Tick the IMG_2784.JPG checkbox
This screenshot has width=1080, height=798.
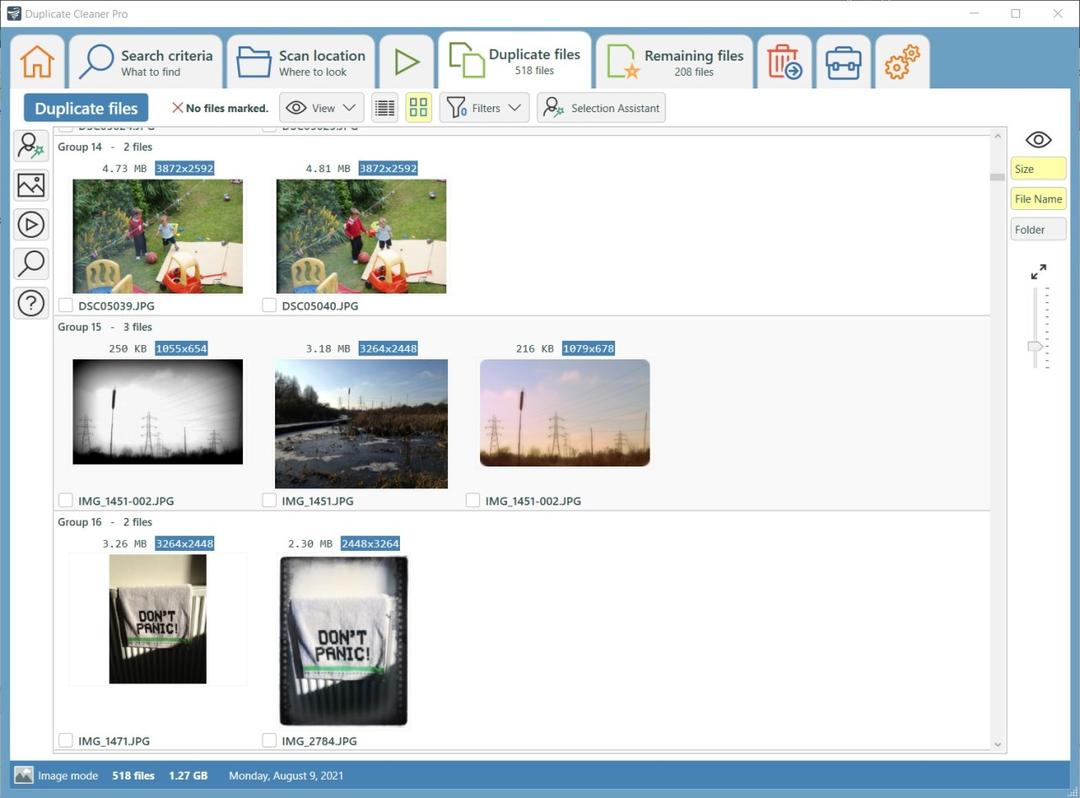point(269,740)
